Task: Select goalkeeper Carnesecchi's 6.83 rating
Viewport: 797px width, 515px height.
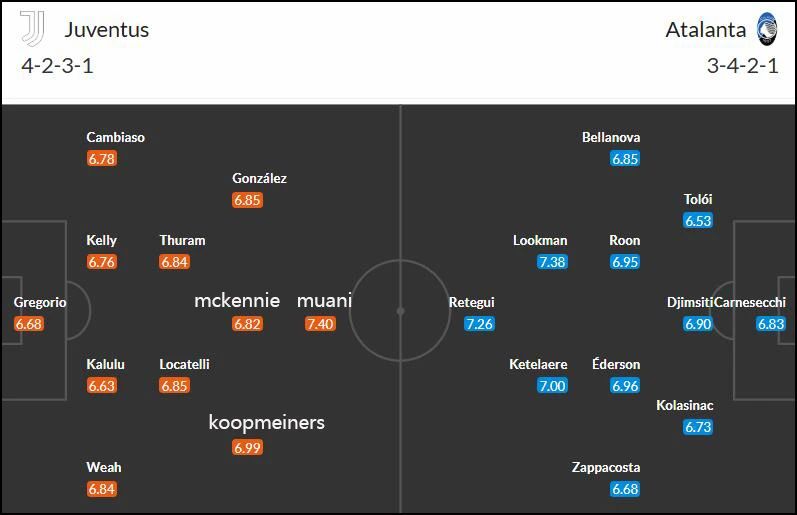Action: [x=771, y=324]
